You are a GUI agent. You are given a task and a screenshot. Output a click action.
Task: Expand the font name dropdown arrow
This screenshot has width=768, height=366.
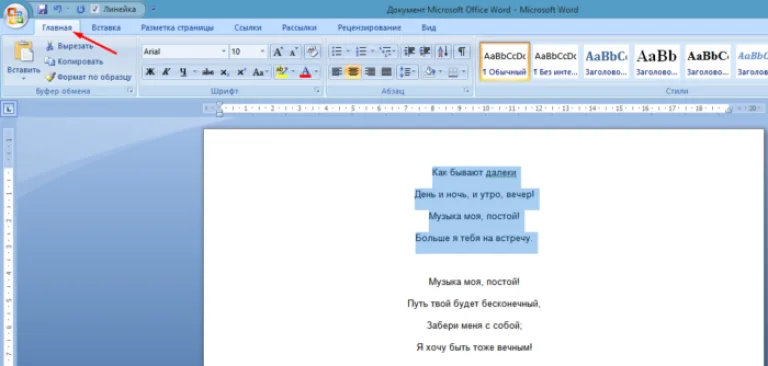(224, 51)
